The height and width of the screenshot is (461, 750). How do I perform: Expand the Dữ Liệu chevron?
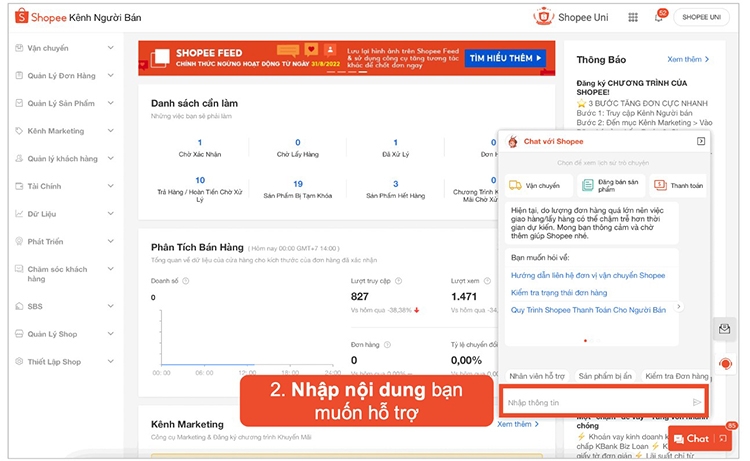pos(110,214)
